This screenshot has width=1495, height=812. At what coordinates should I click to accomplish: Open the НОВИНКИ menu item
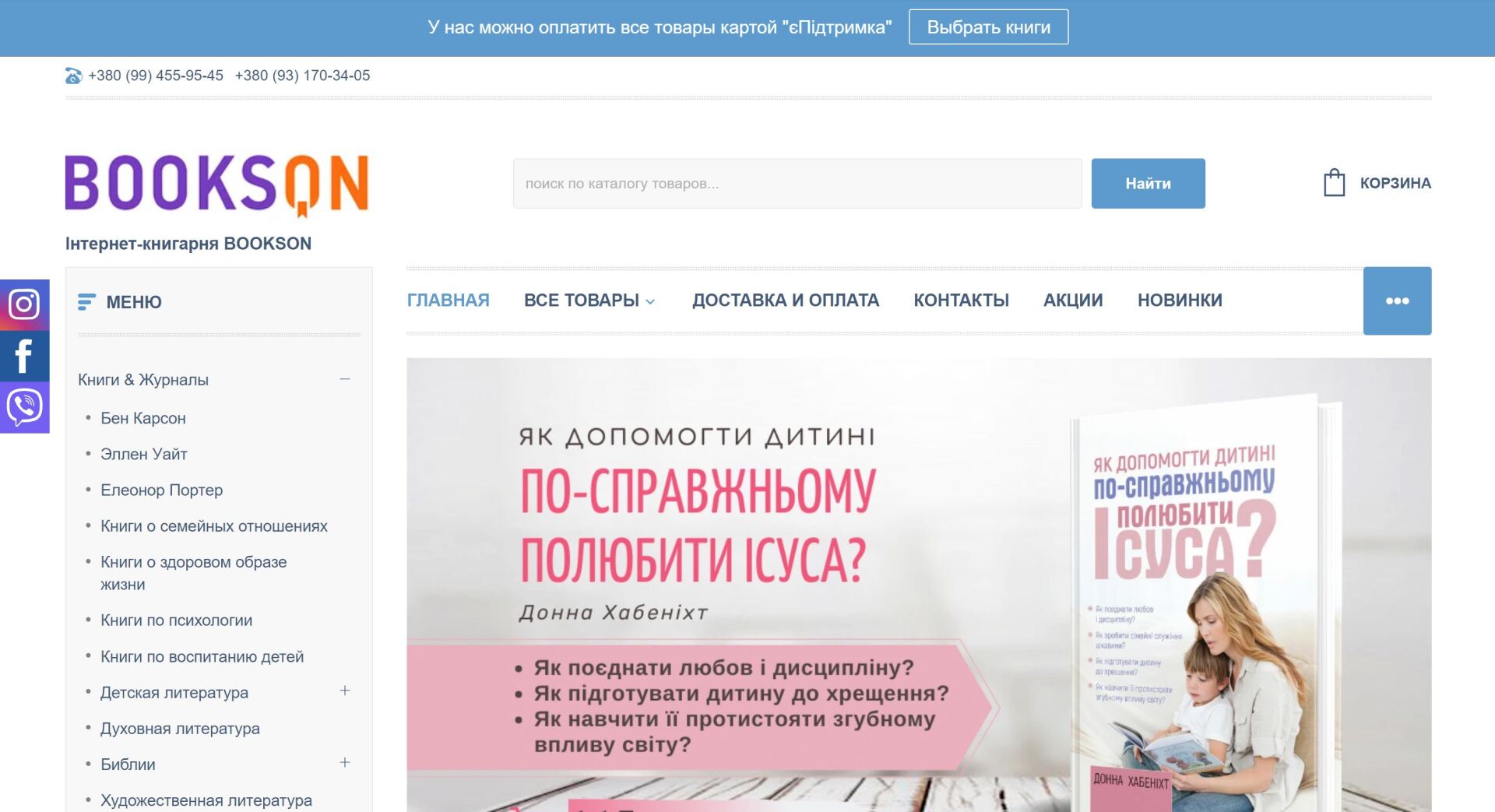[1180, 301]
